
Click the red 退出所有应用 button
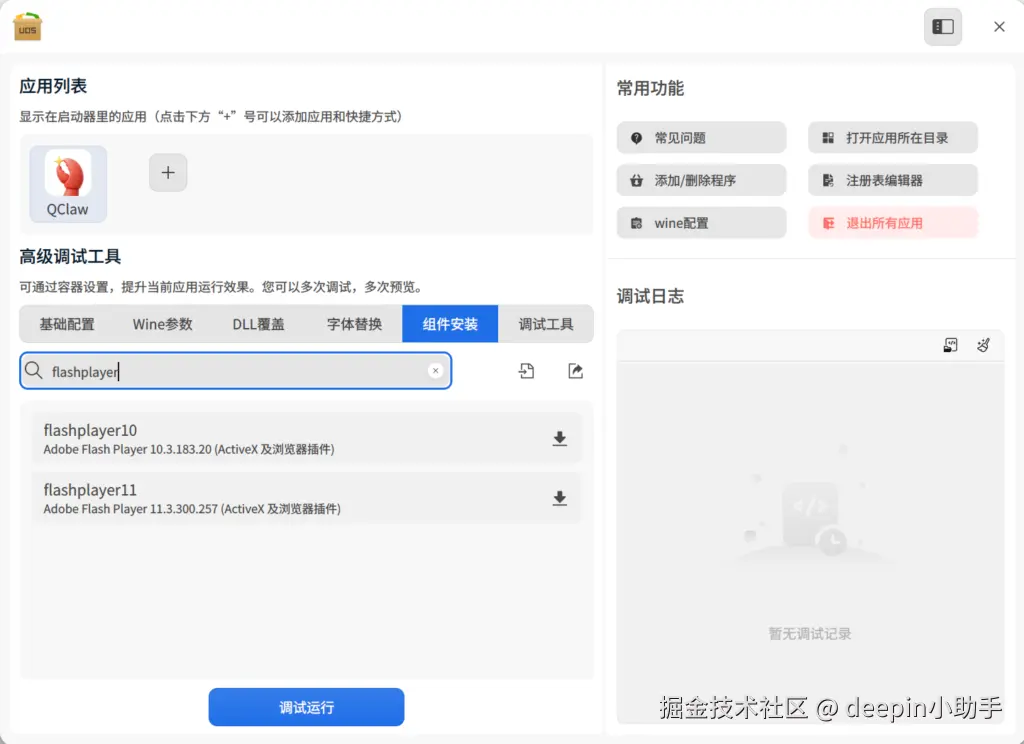[893, 223]
